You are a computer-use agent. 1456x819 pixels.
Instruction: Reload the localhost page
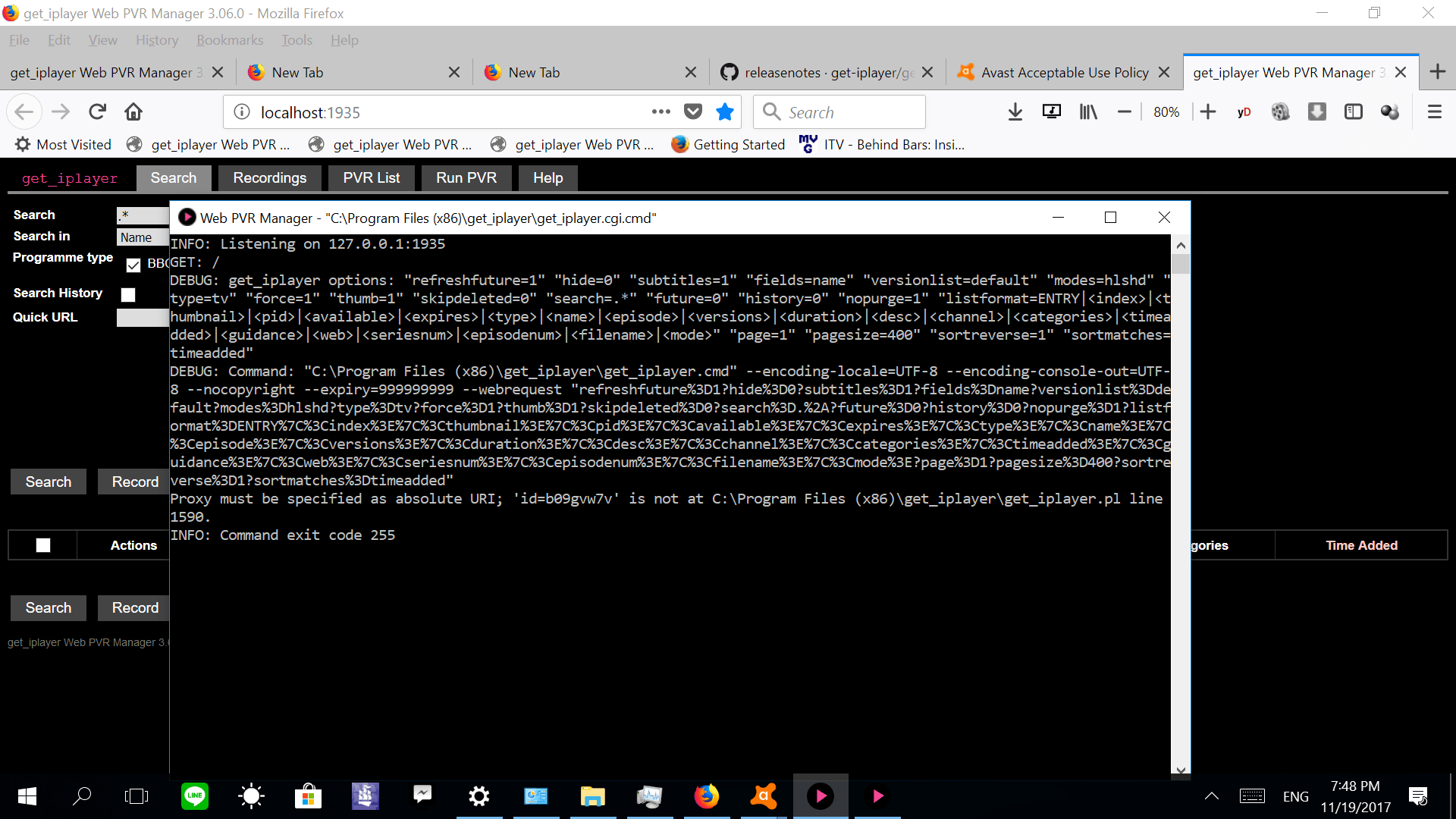97,112
